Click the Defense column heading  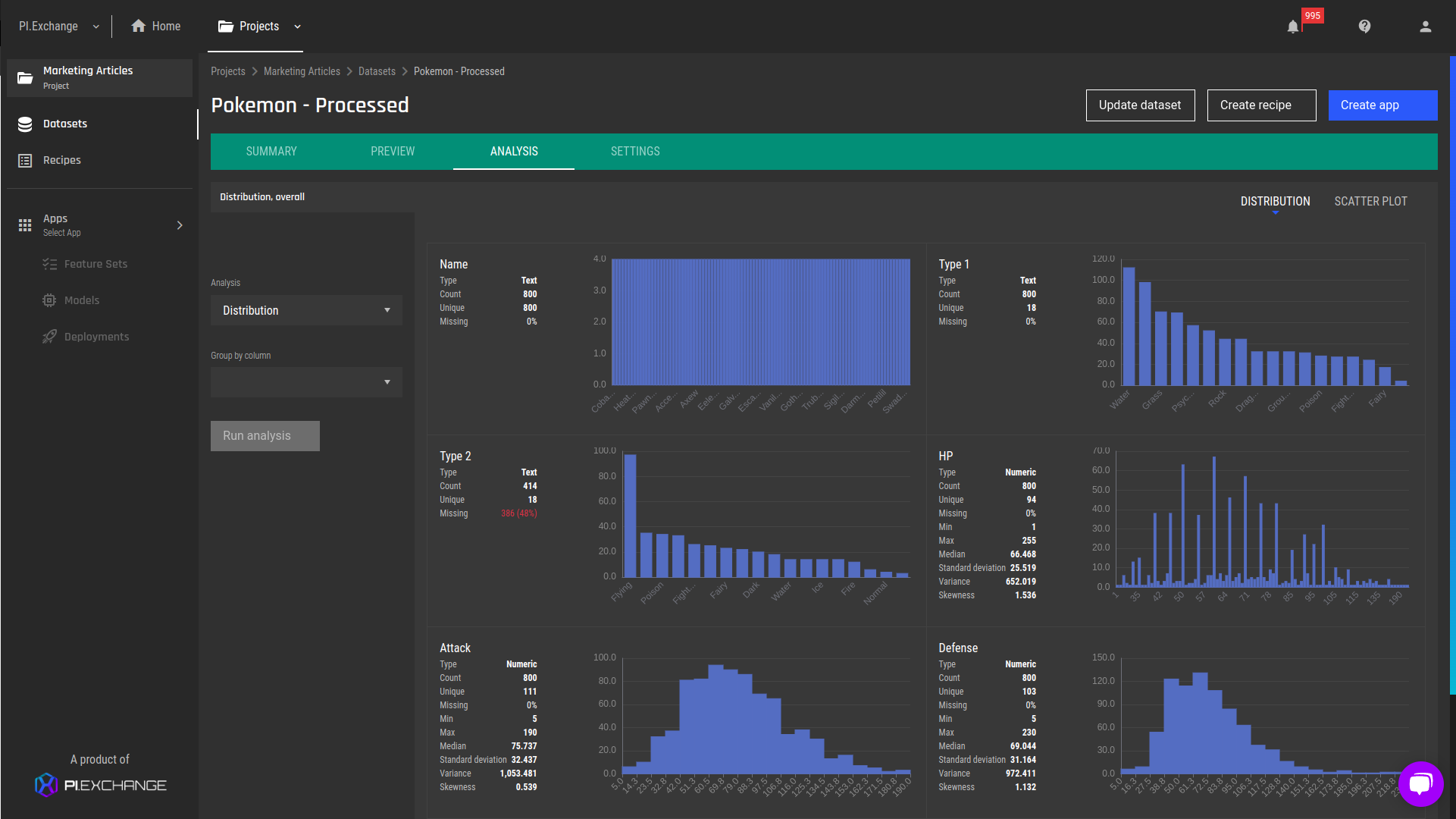[x=958, y=648]
